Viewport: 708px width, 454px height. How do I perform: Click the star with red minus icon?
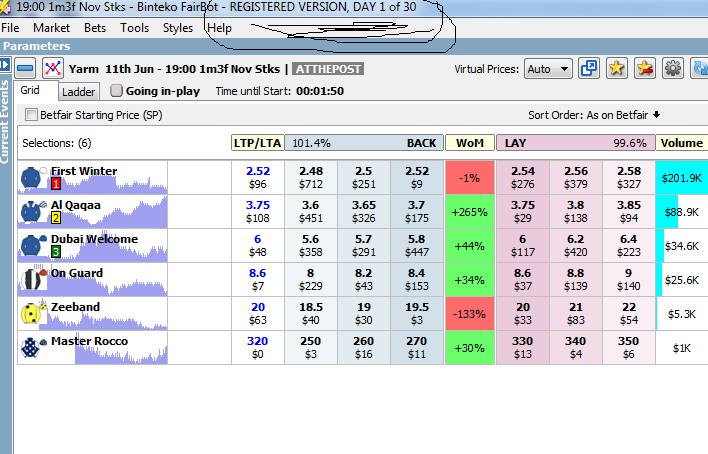[645, 69]
